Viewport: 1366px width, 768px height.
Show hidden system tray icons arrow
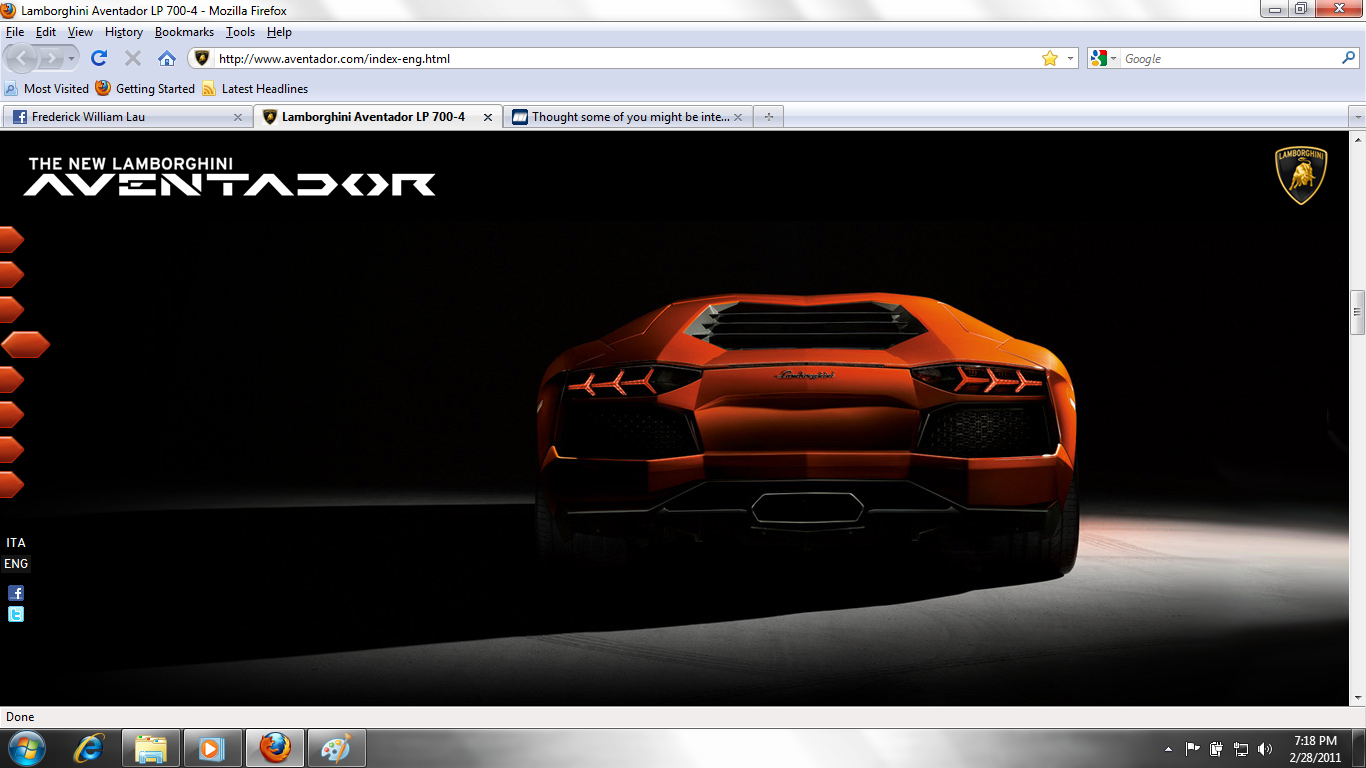tap(1168, 749)
